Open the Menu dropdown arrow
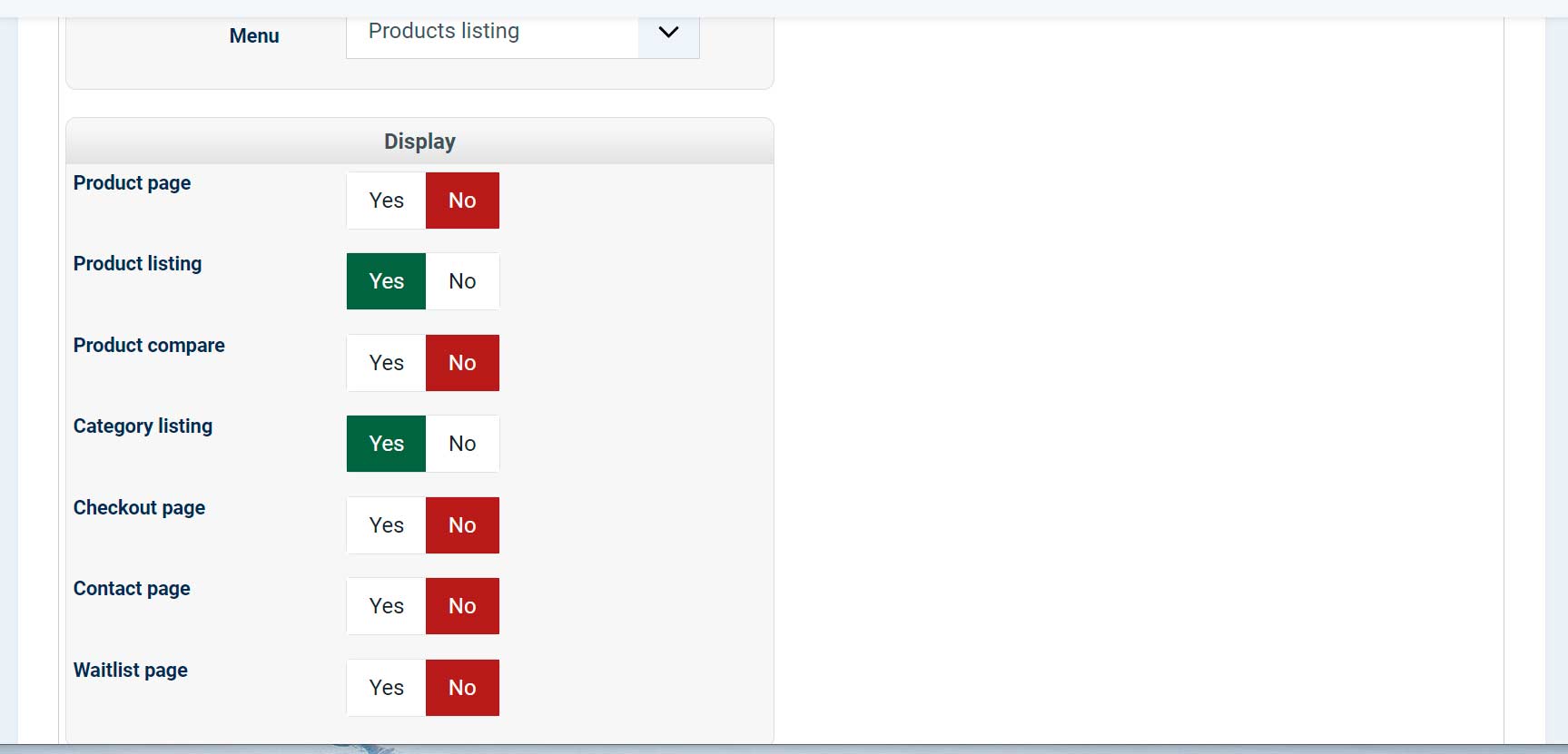 coord(668,33)
